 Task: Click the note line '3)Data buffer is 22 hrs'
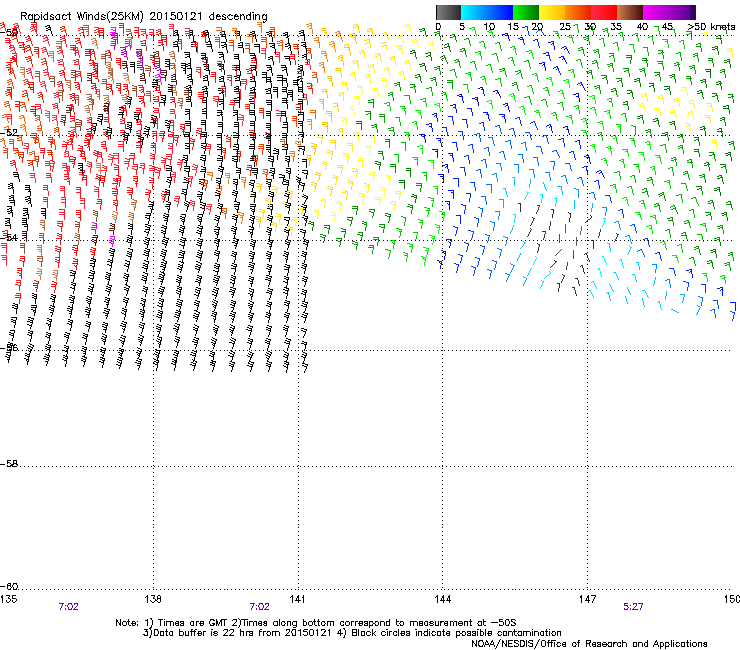[353, 633]
